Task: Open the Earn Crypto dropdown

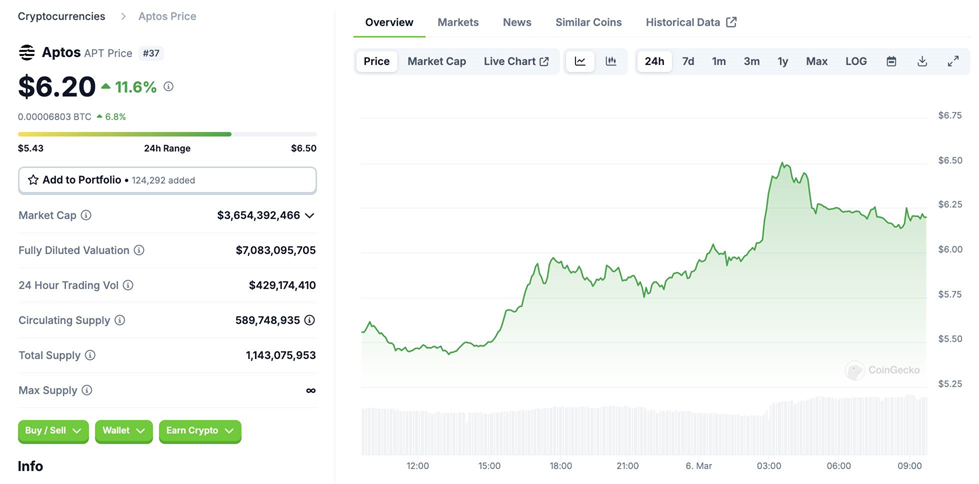Action: point(200,431)
